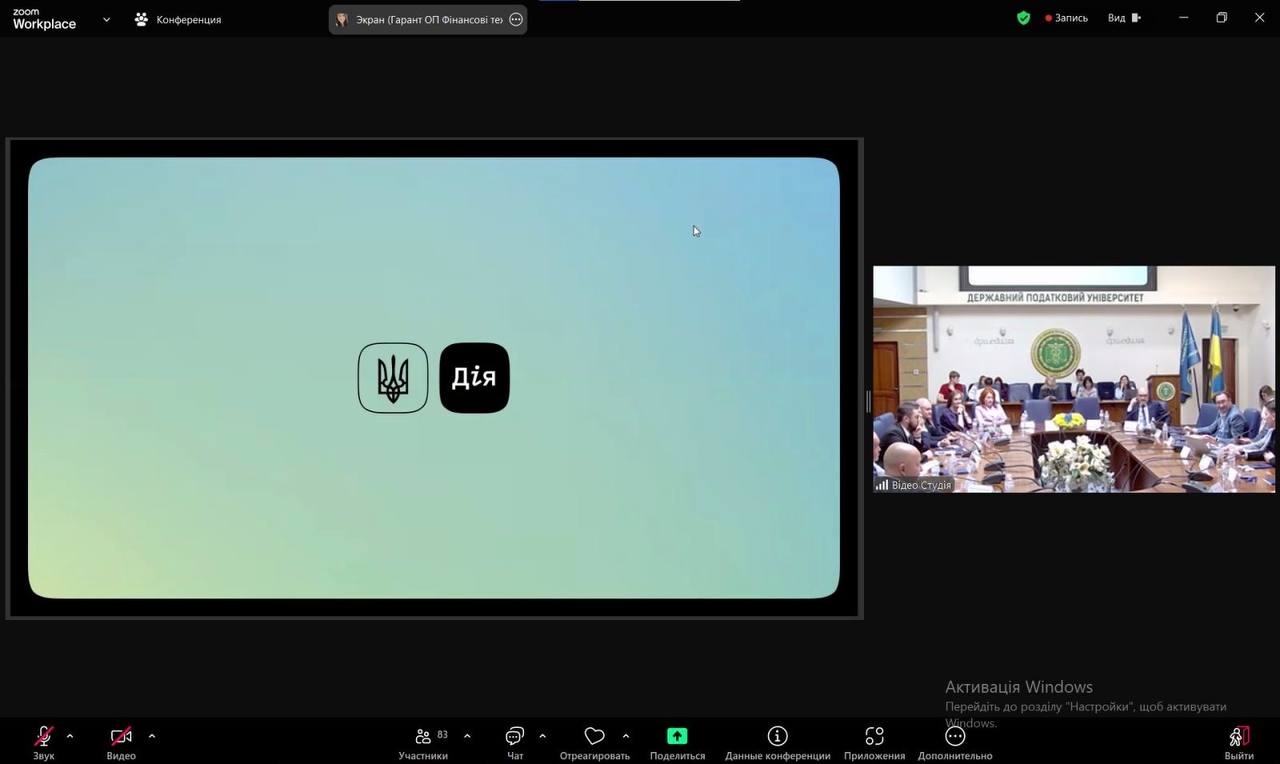Open the Конференция tab
The image size is (1280, 764).
click(178, 19)
